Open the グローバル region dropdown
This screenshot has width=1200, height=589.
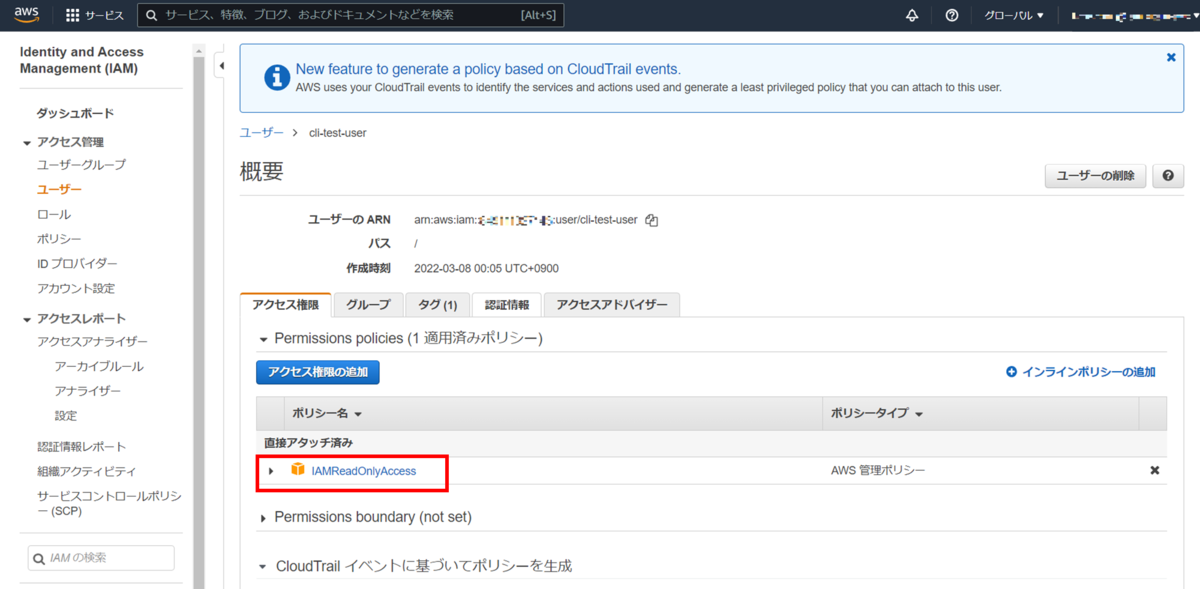1014,16
